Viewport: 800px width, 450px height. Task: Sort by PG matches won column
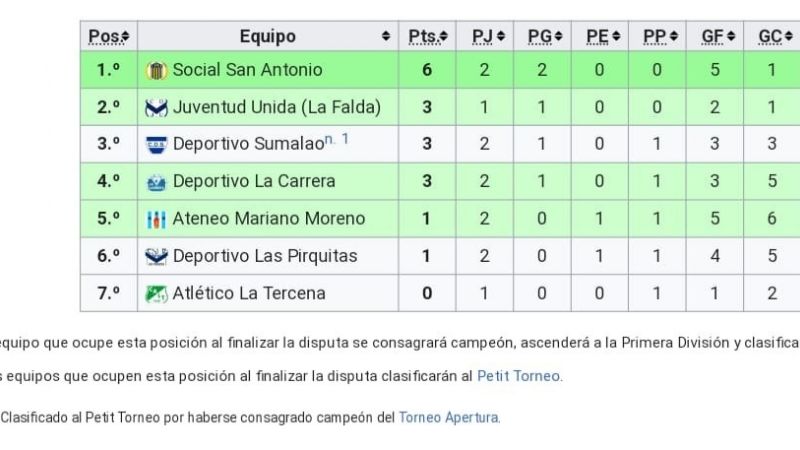pos(545,37)
